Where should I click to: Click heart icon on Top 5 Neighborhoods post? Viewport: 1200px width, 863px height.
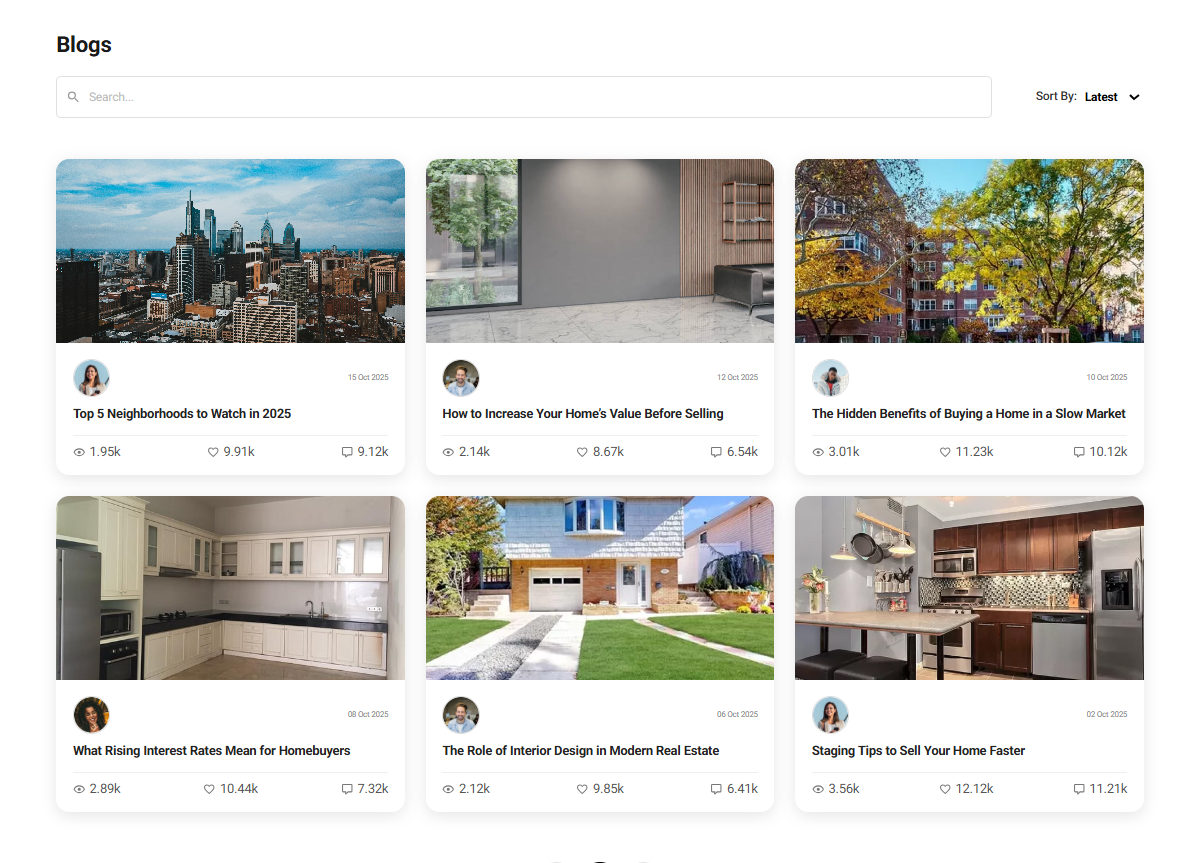pyautogui.click(x=213, y=452)
